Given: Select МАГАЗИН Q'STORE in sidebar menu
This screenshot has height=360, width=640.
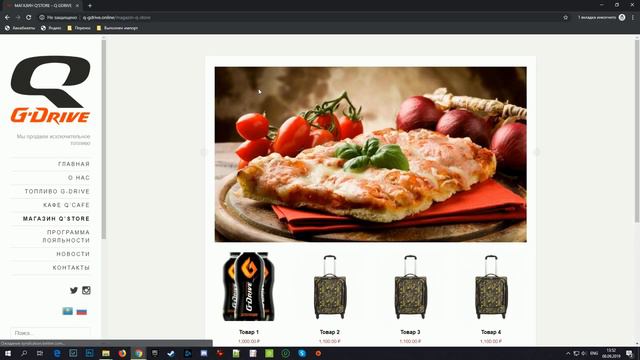Looking at the screenshot, I should pyautogui.click(x=56, y=219).
